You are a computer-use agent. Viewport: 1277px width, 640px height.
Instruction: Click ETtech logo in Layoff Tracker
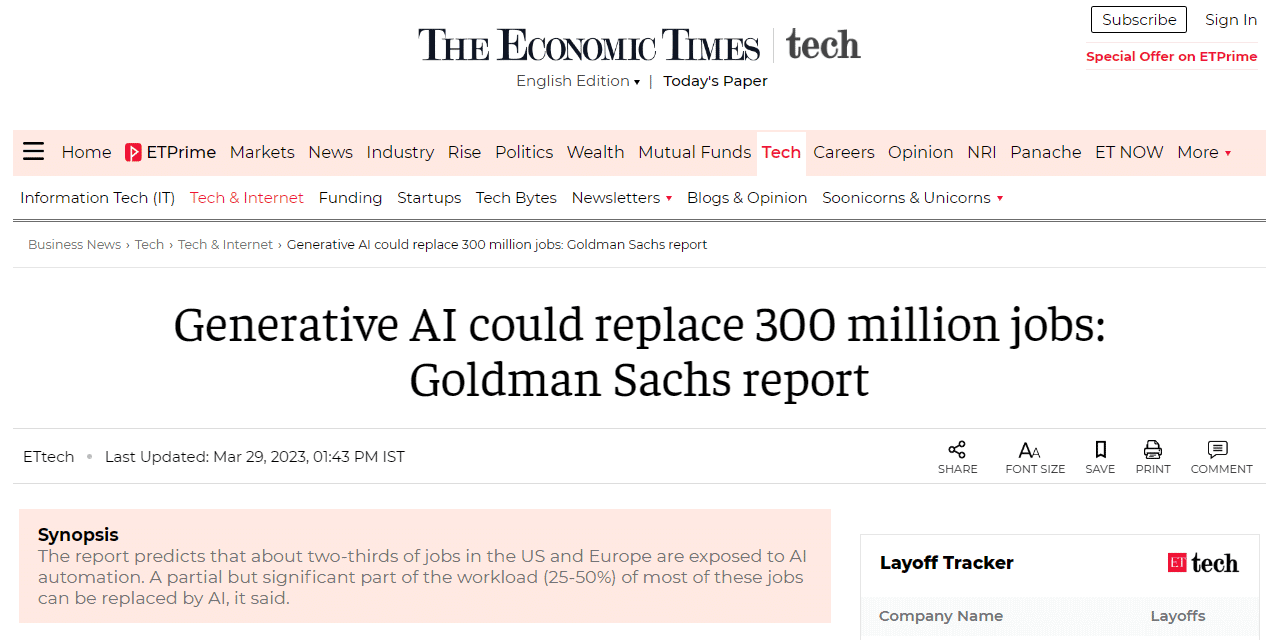point(1203,563)
